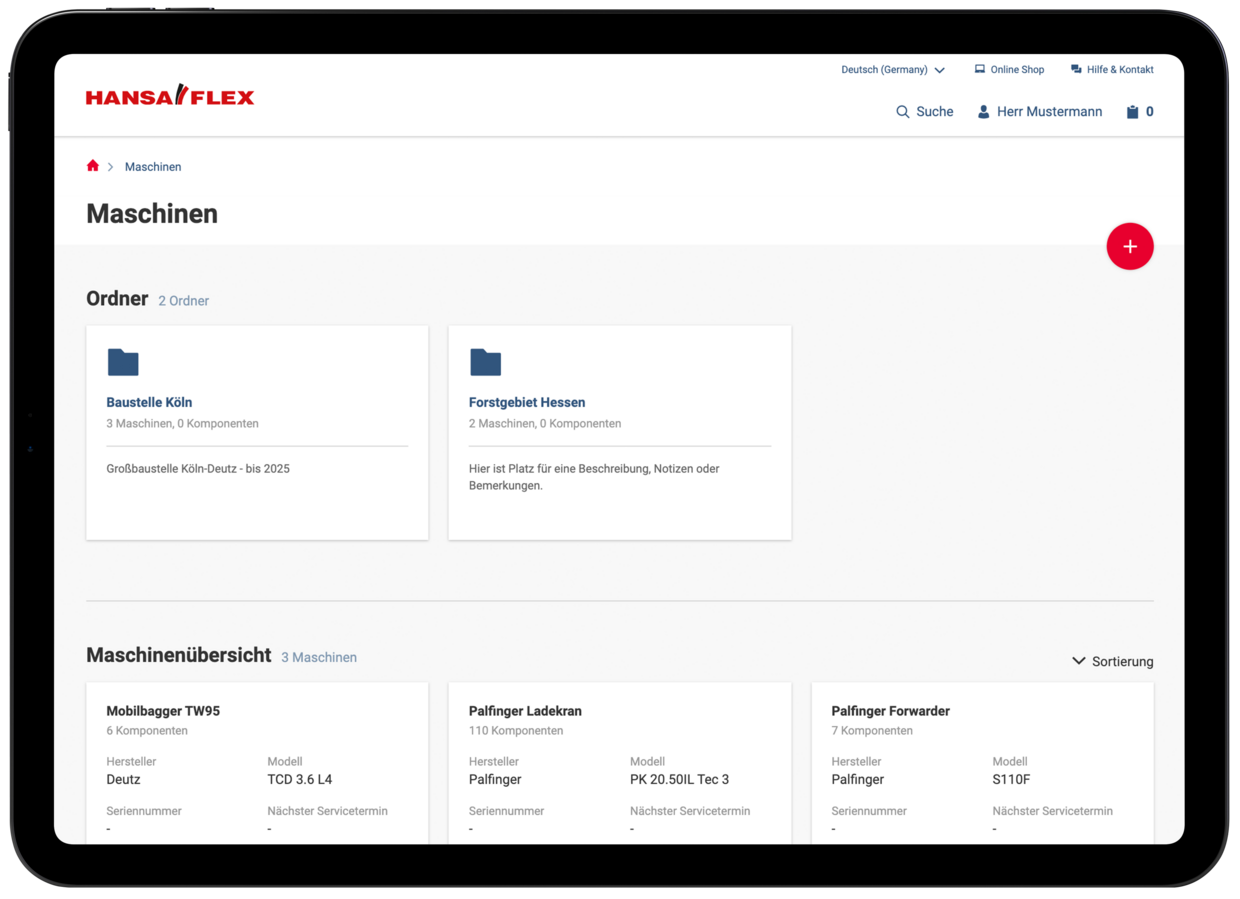Open the shopping cart clipboard icon
The width and height of the screenshot is (1240, 899).
(1133, 112)
